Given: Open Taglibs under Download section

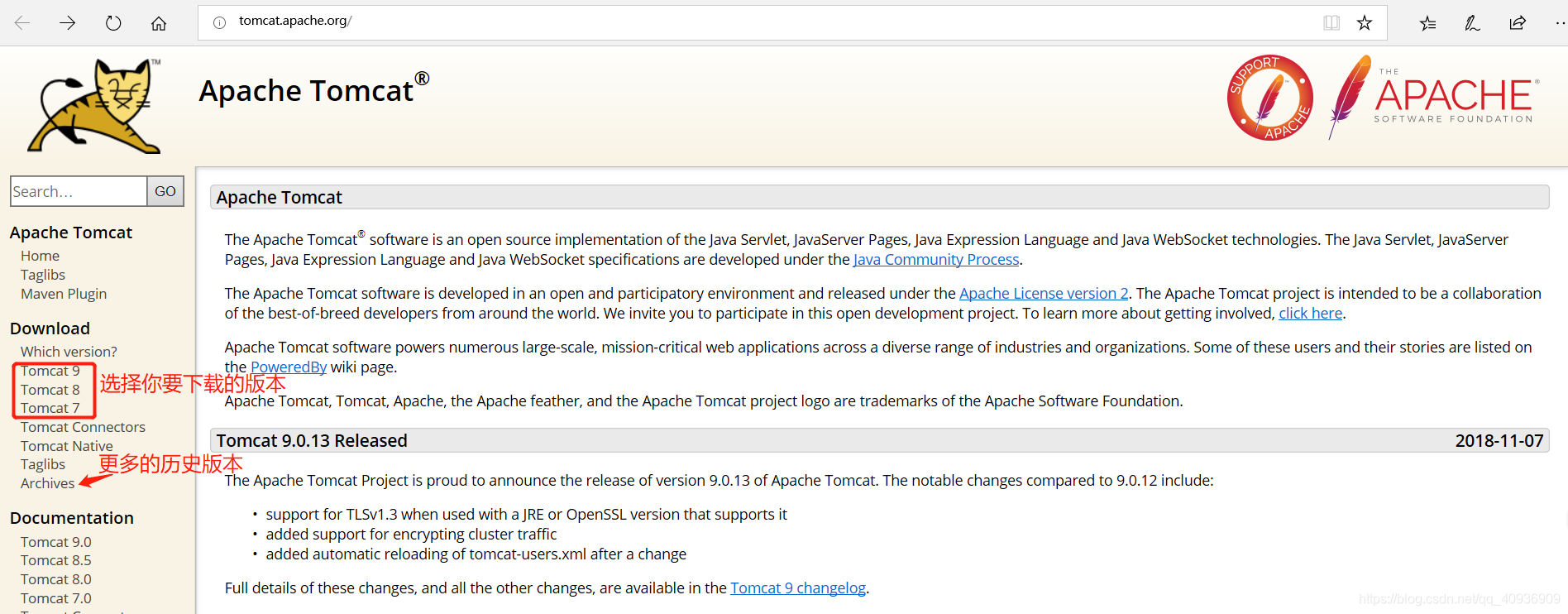Looking at the screenshot, I should coord(43,464).
